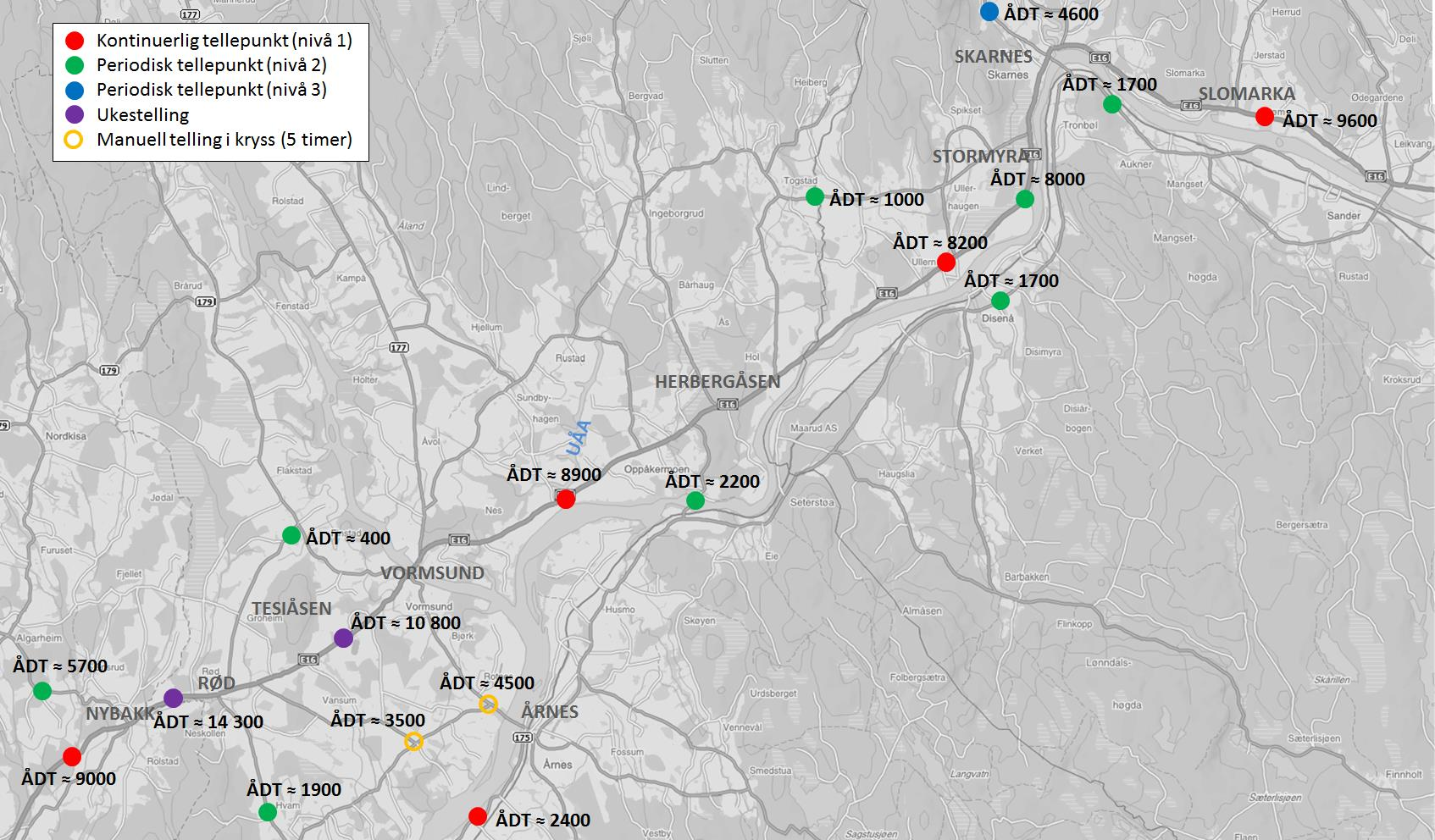
Task: Click the blue legend dot for nivå 3
Action: click(x=75, y=90)
